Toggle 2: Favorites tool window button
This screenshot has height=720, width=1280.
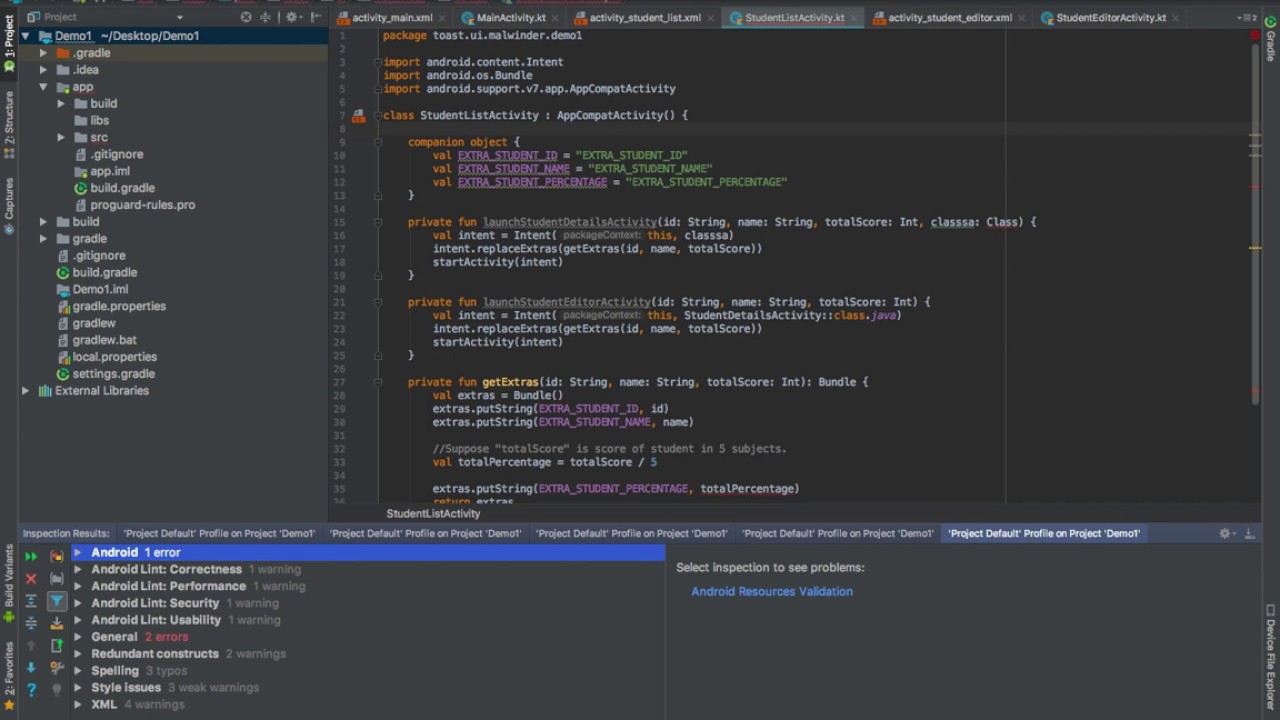point(9,676)
